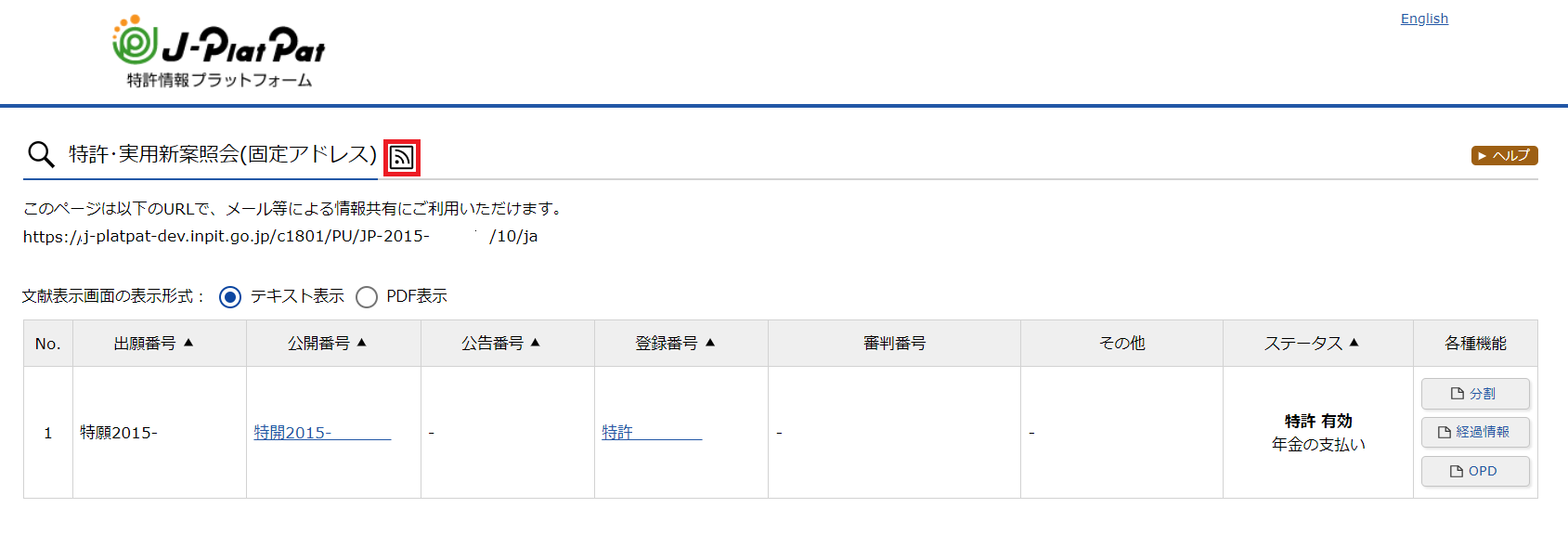Sort by 公告番号 column arrow

pos(536,343)
